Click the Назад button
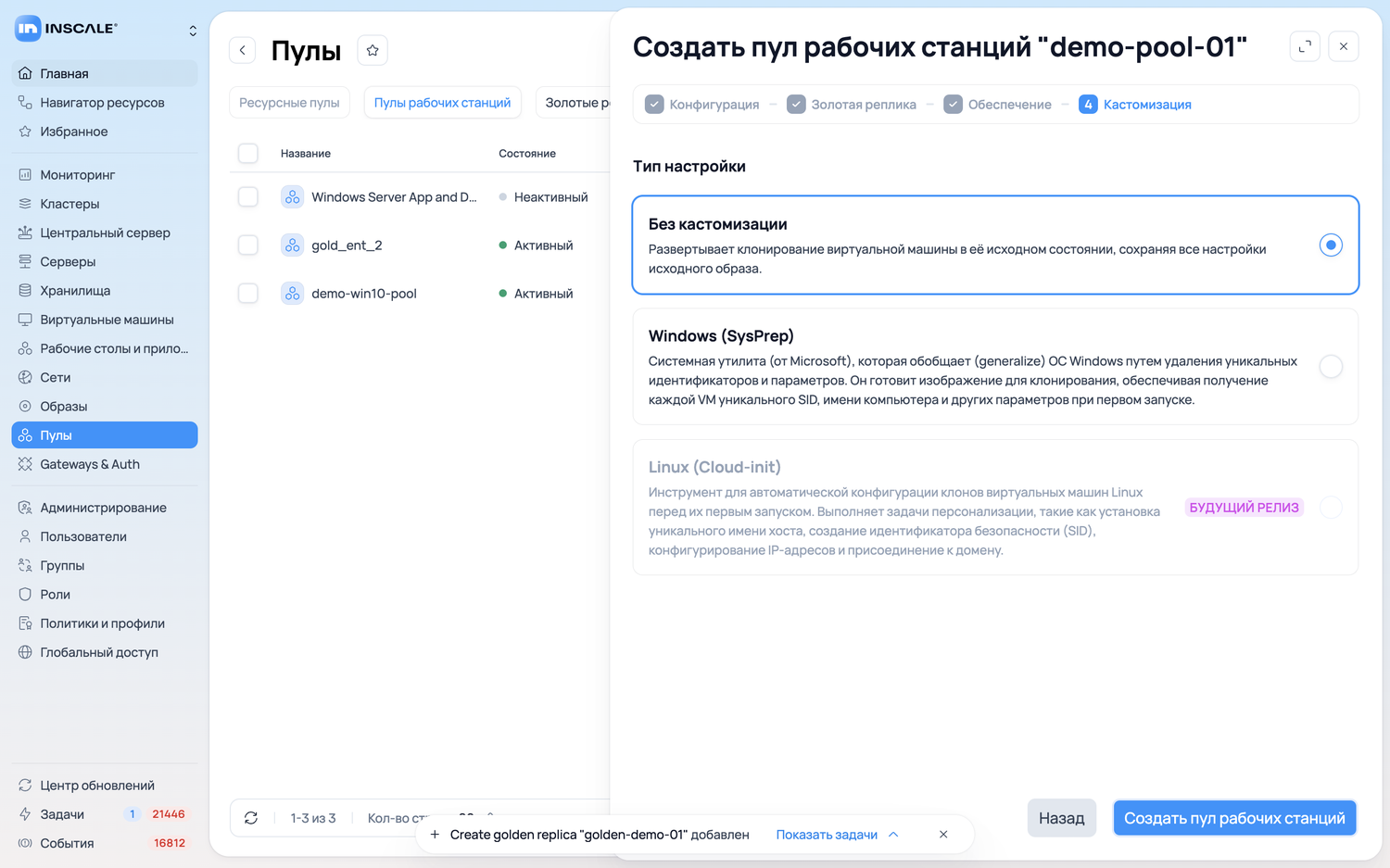 coord(1062,818)
